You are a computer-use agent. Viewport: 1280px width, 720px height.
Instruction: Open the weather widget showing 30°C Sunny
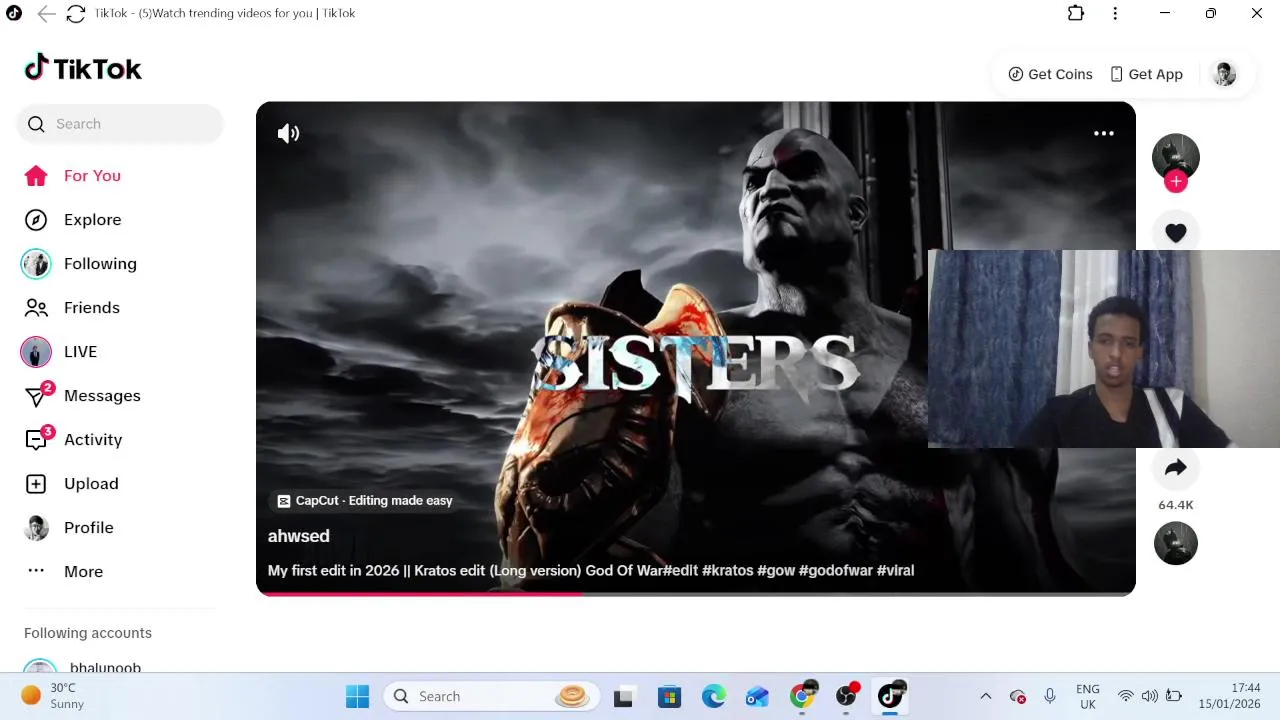click(55, 696)
